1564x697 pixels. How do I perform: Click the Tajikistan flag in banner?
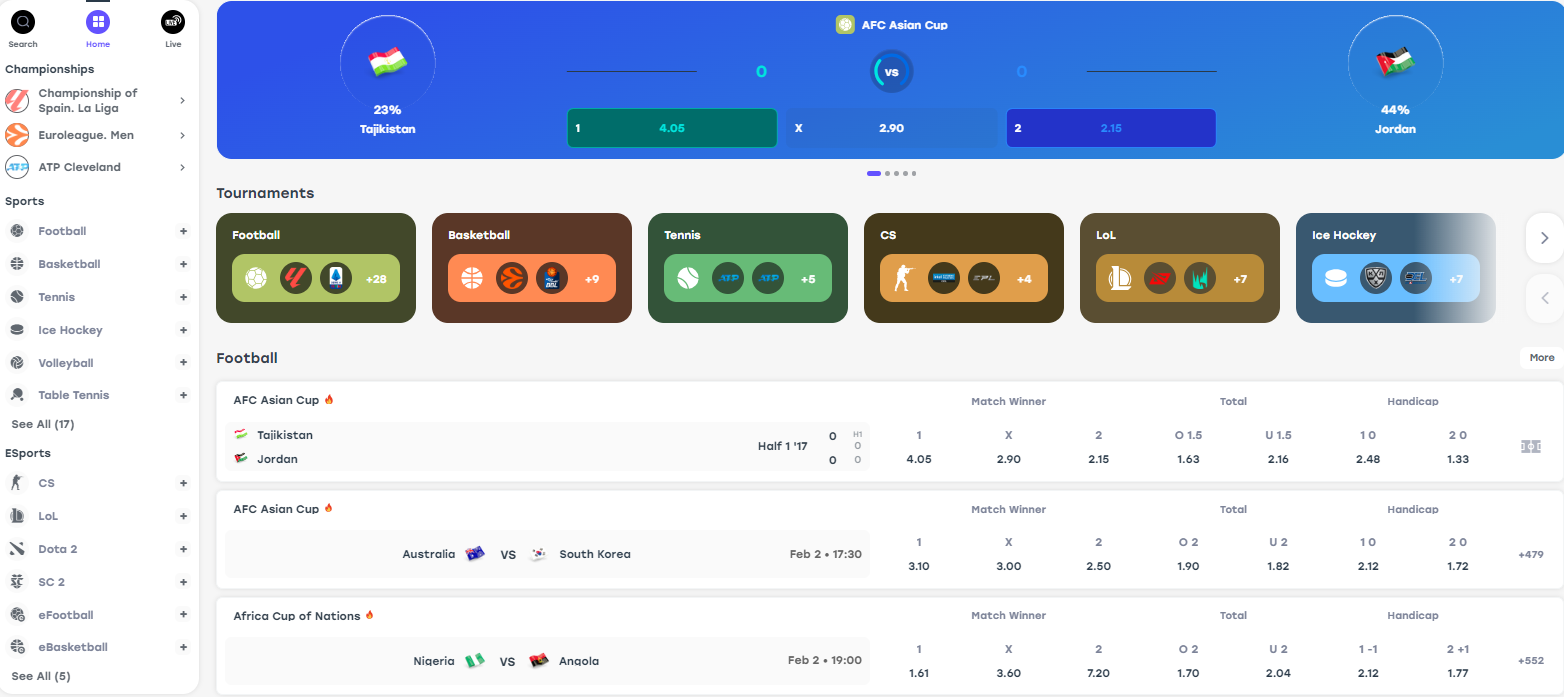pos(387,63)
